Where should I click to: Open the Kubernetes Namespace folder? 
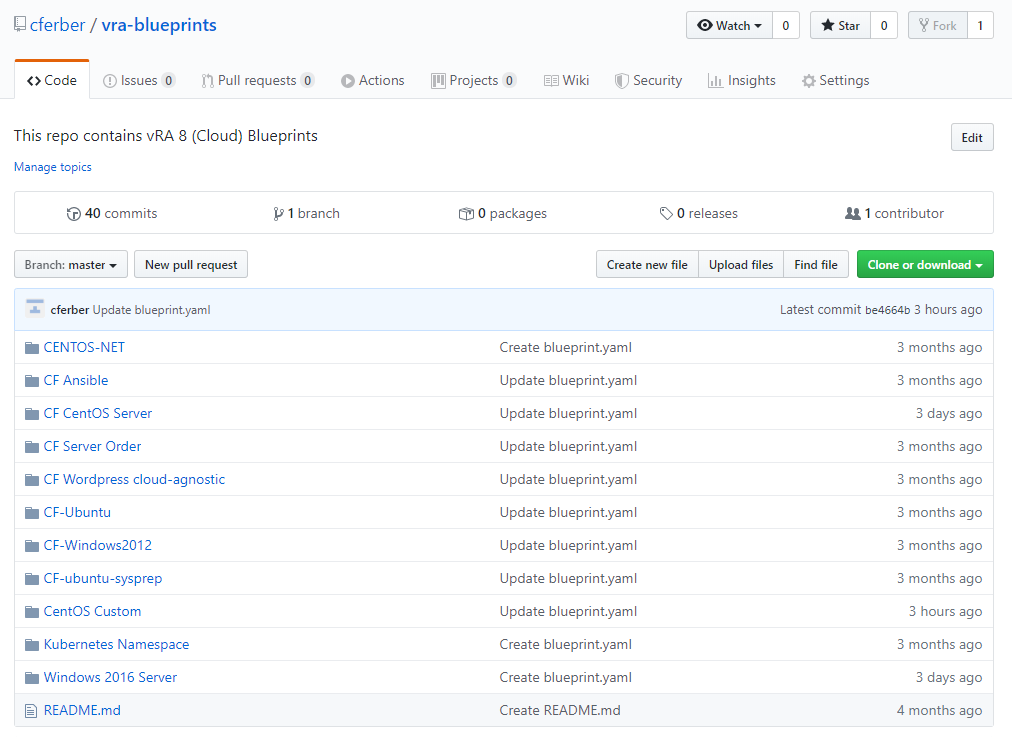pyautogui.click(x=116, y=645)
